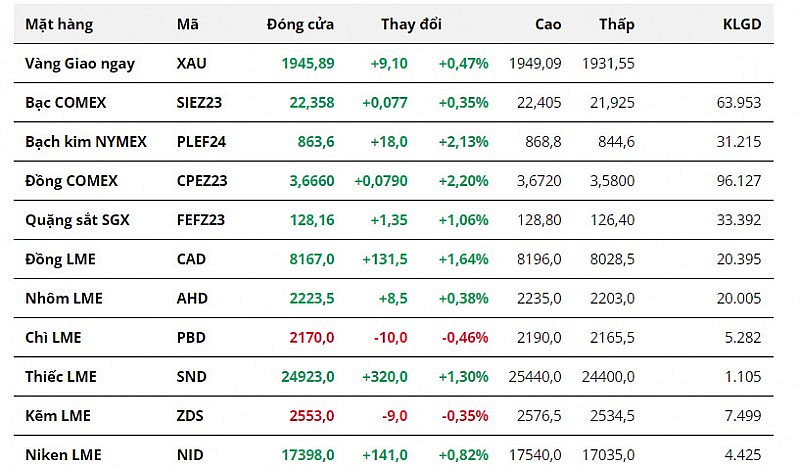Click the red closing price 2170,0
Screen dimensions: 800x468
click(x=314, y=337)
